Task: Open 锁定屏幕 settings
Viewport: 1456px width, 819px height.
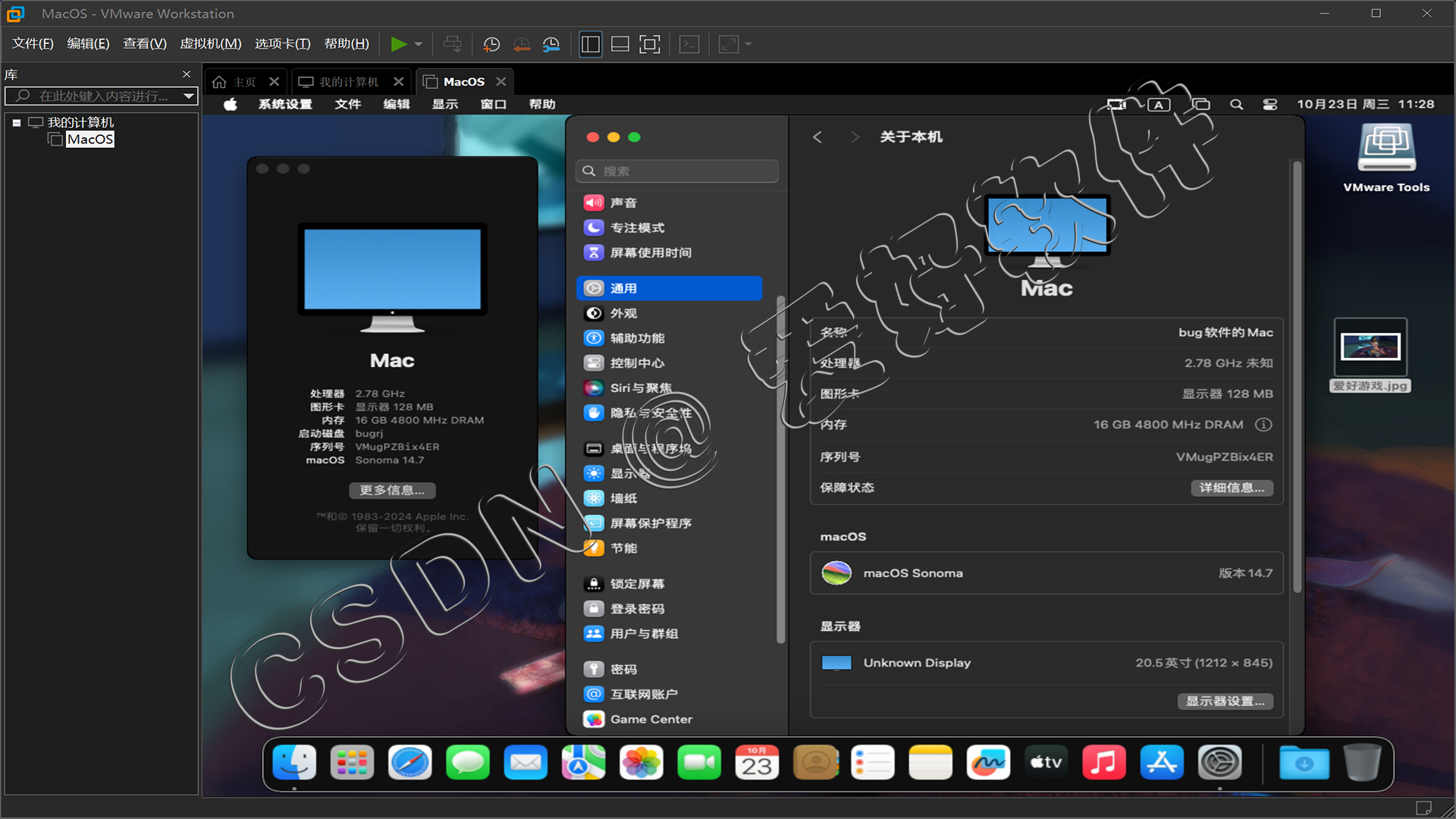Action: coord(669,585)
